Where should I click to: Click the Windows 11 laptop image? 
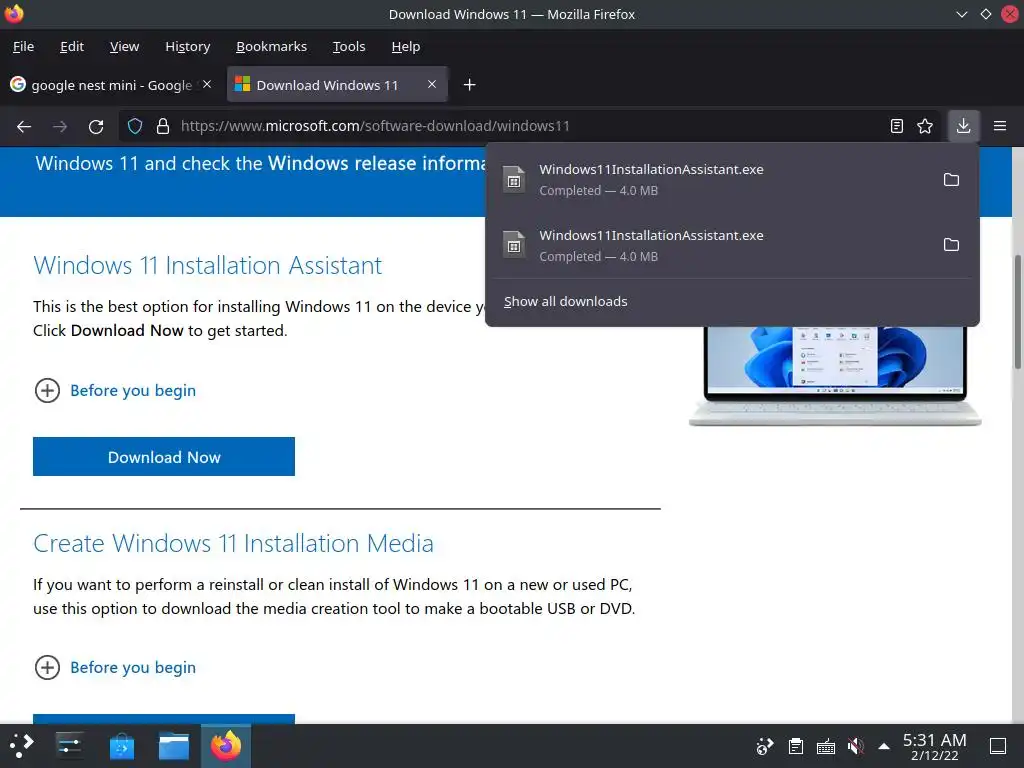(835, 376)
